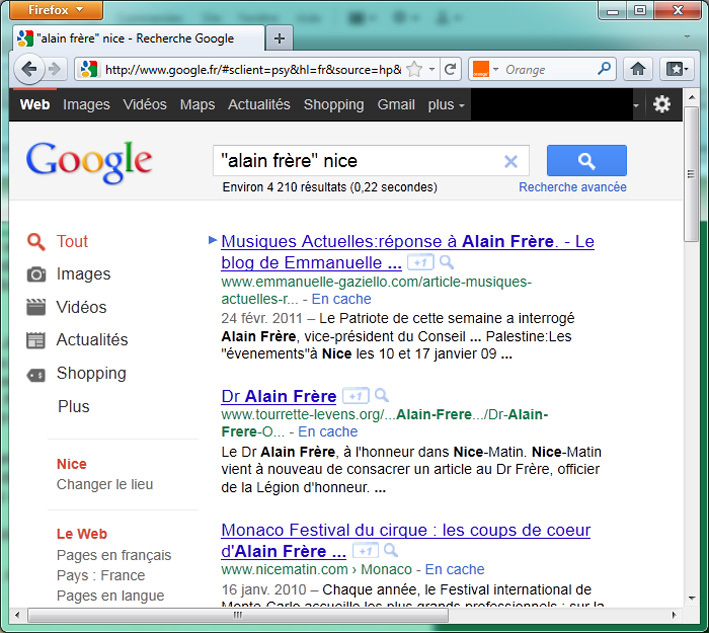This screenshot has width=709, height=633.
Task: Filter by Pays : France
Action: tap(101, 576)
